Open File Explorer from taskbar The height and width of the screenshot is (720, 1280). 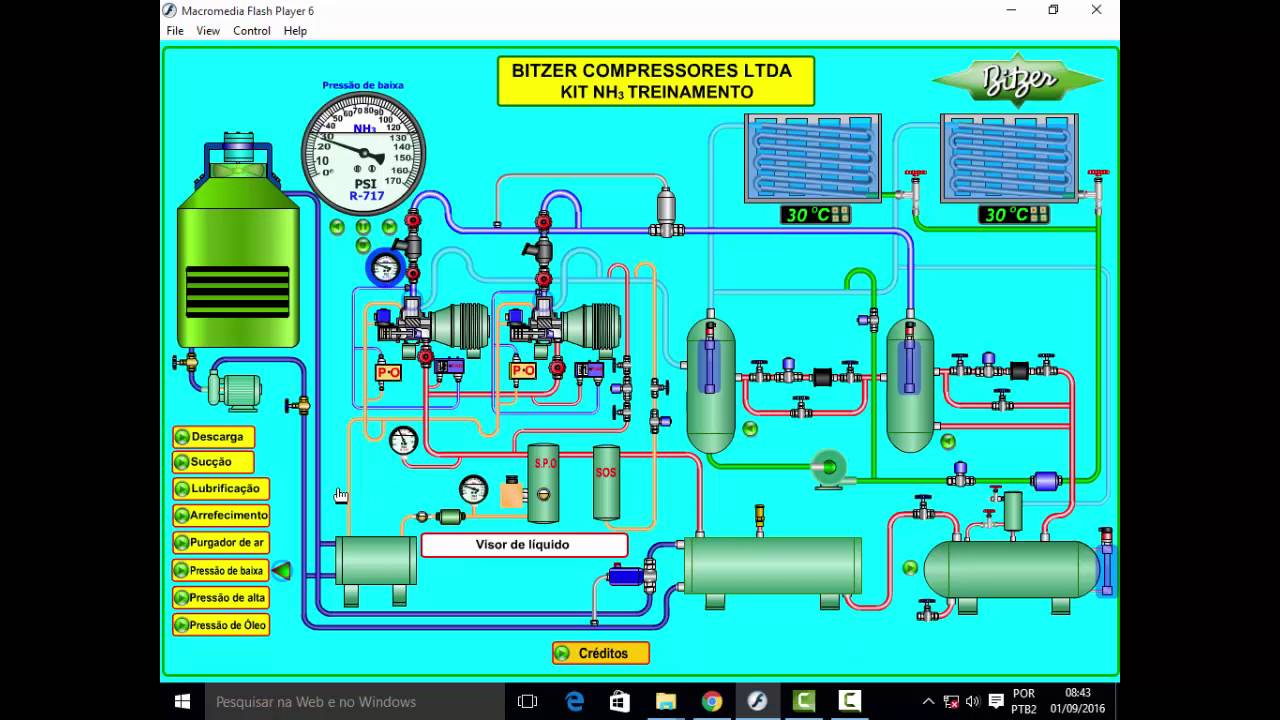pyautogui.click(x=665, y=702)
